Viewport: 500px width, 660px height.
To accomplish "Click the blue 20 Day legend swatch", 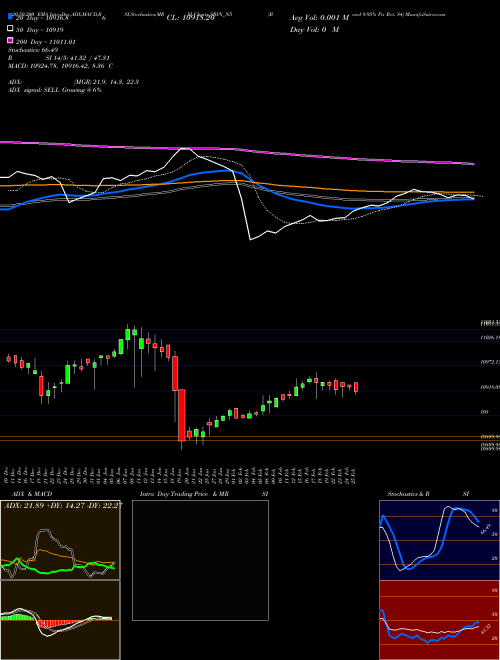I will click(x=10, y=17).
